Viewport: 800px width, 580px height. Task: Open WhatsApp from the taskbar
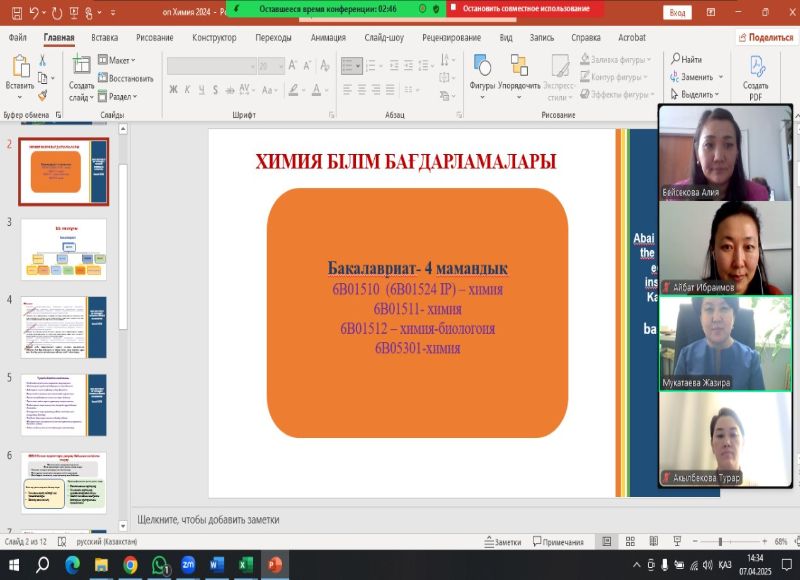point(159,565)
